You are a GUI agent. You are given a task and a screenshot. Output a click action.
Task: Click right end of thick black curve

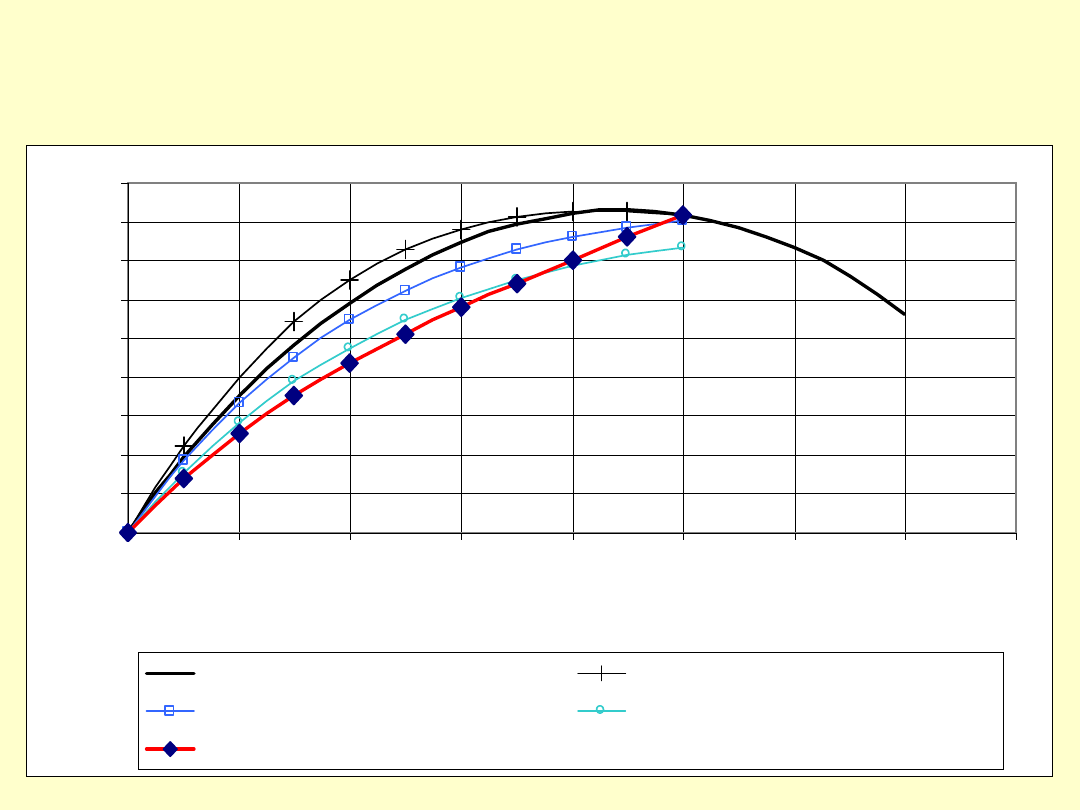(904, 314)
